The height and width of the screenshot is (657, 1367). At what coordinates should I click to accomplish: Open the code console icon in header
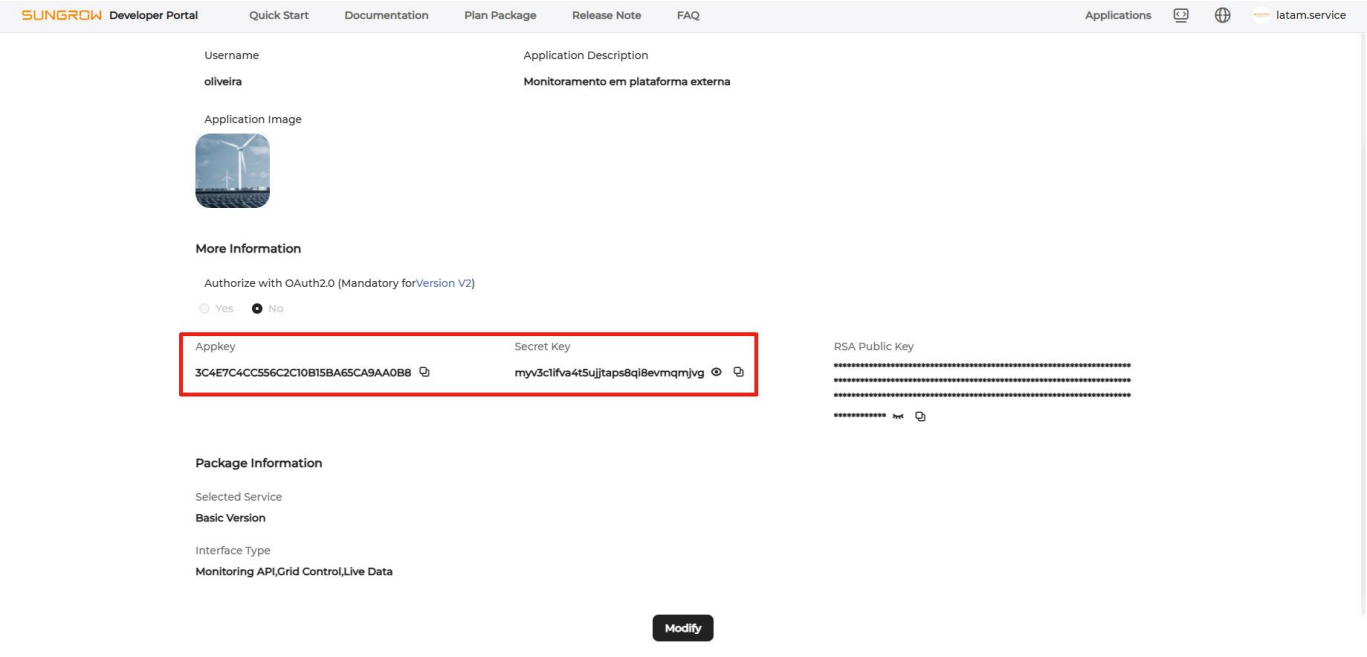[1181, 15]
